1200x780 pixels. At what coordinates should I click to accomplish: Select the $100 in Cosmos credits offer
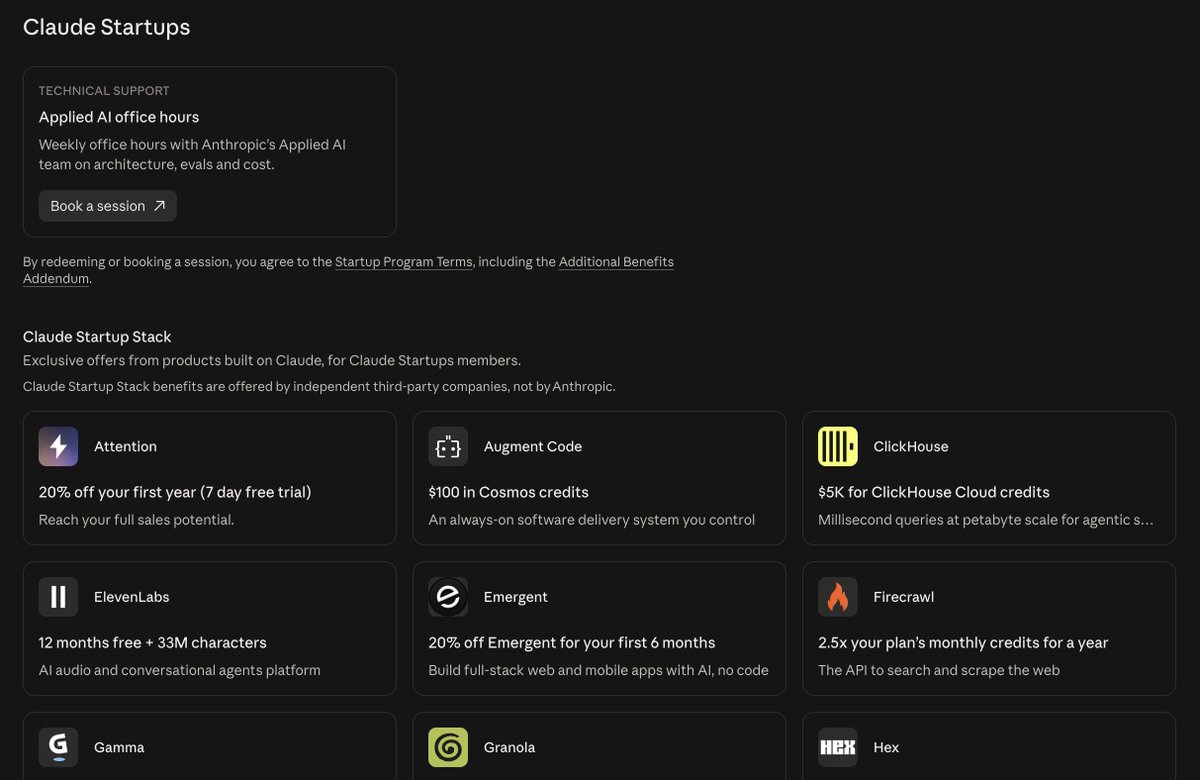pyautogui.click(x=508, y=492)
